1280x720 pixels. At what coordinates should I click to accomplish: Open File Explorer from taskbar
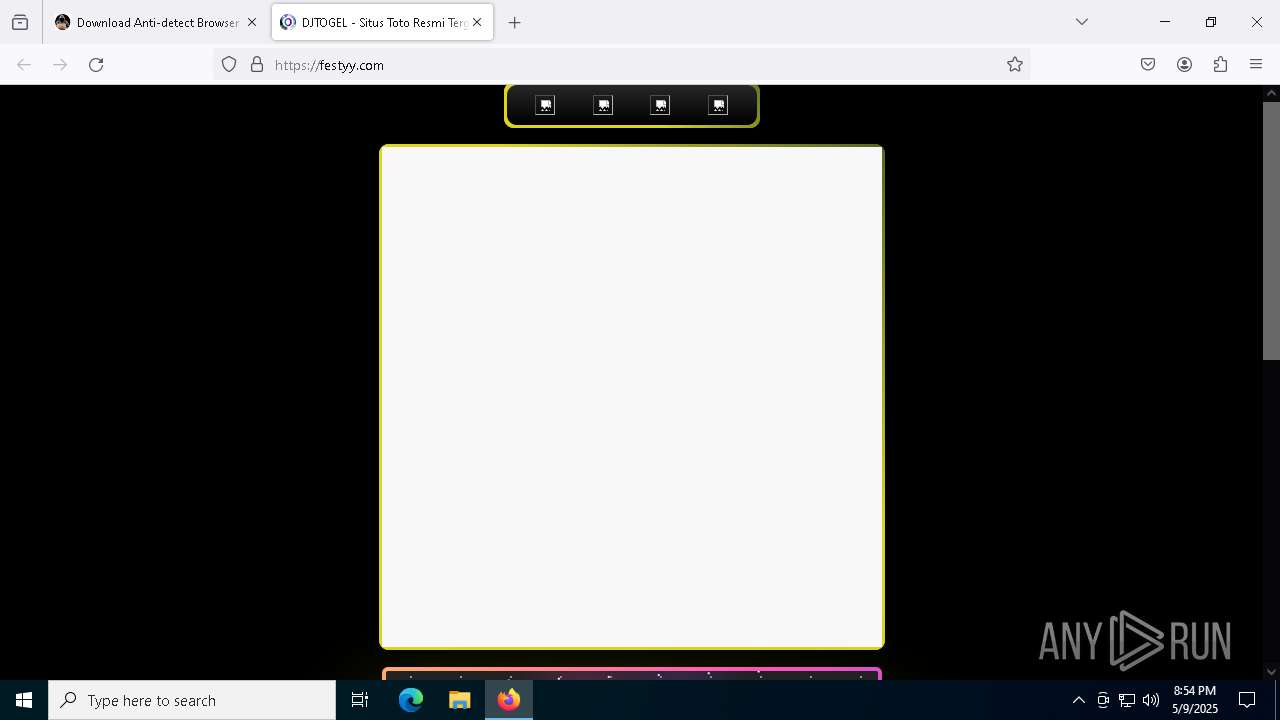[459, 700]
